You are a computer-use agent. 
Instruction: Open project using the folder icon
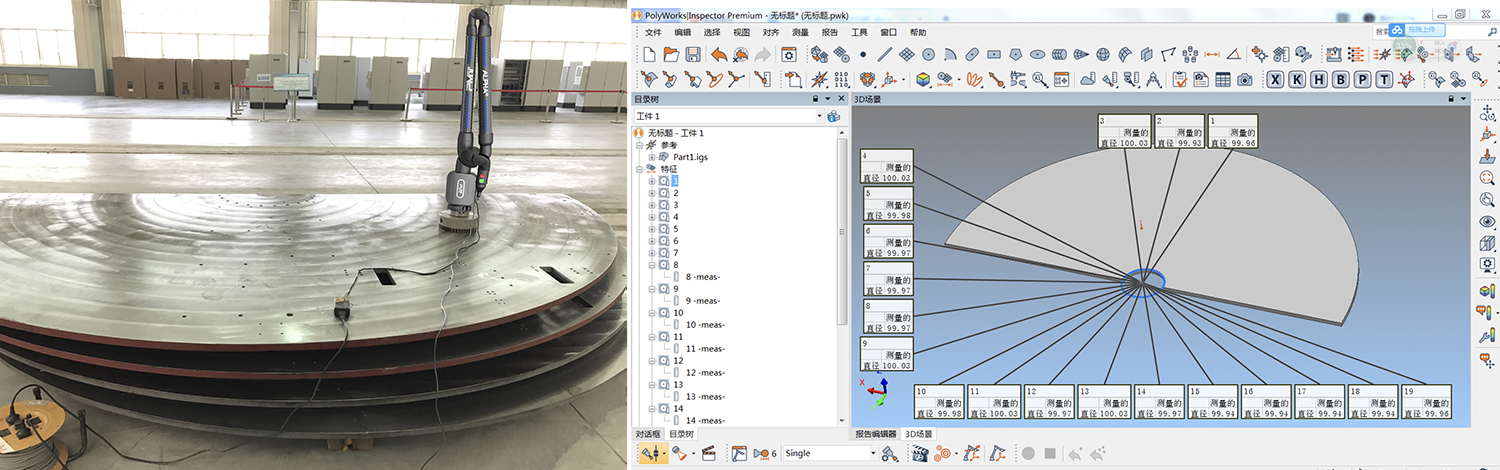670,54
